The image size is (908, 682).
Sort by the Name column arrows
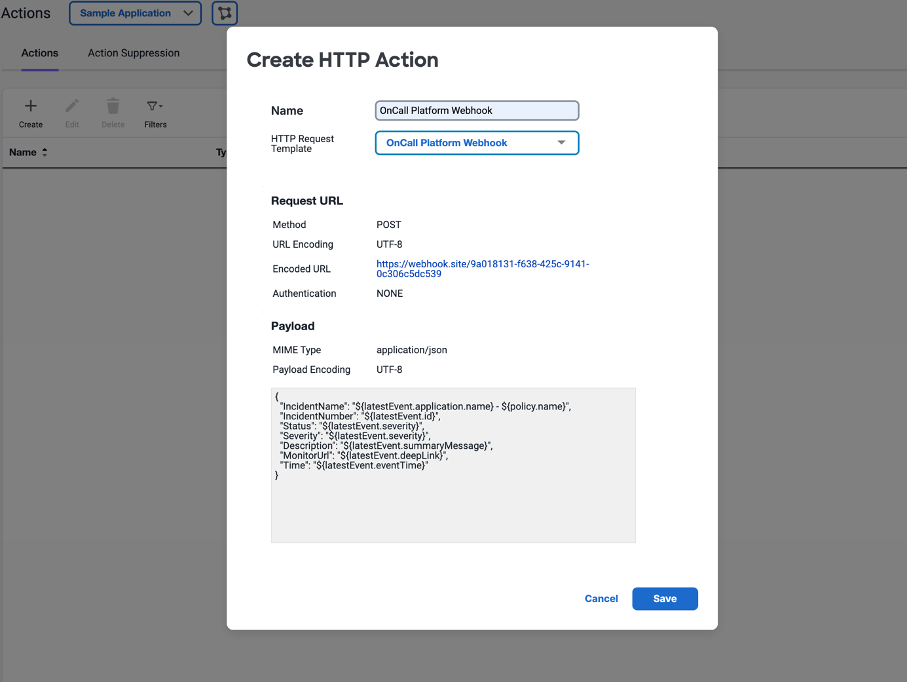click(45, 153)
